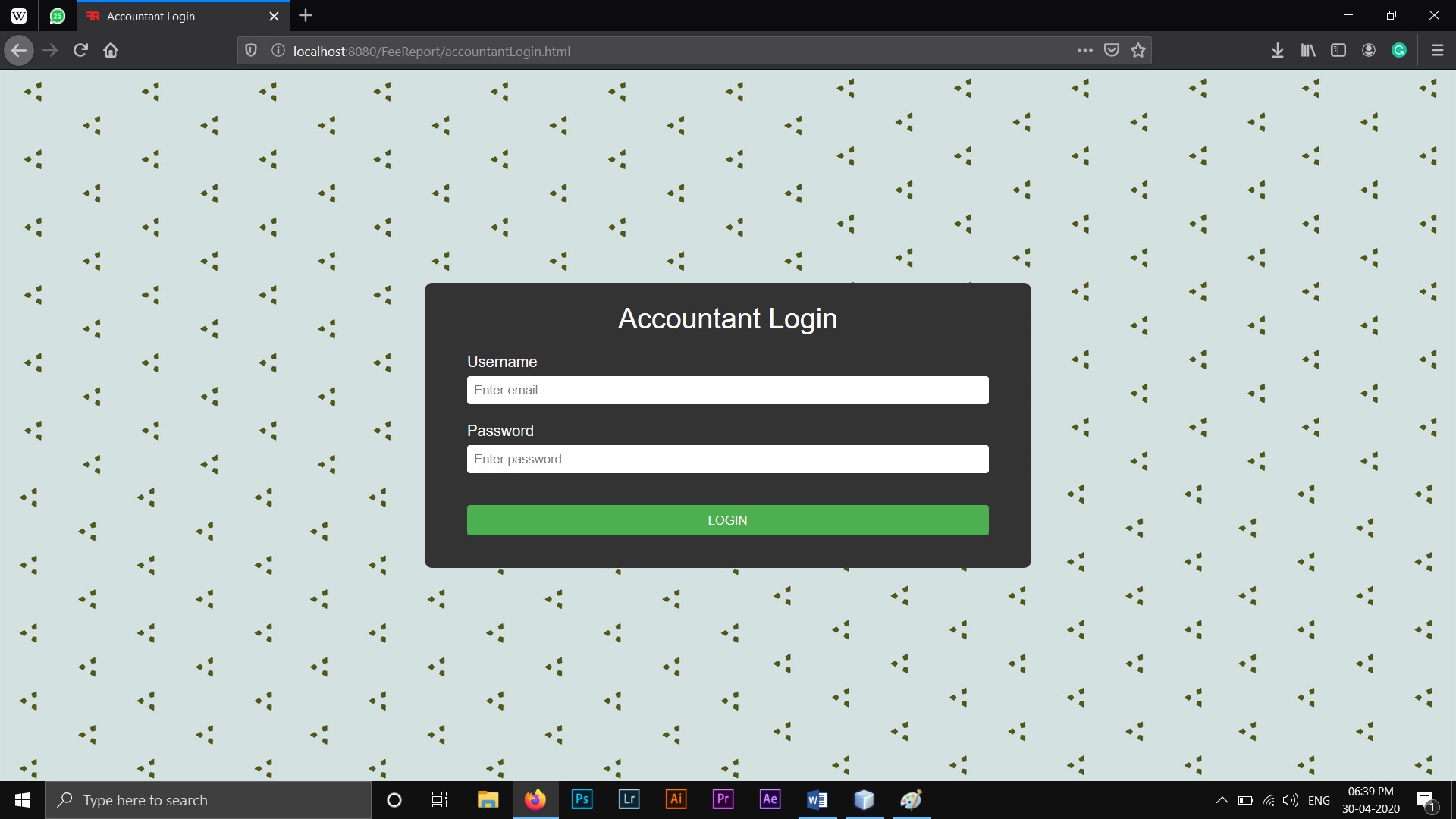Open the downloads panel
The image size is (1456, 819).
[1277, 50]
